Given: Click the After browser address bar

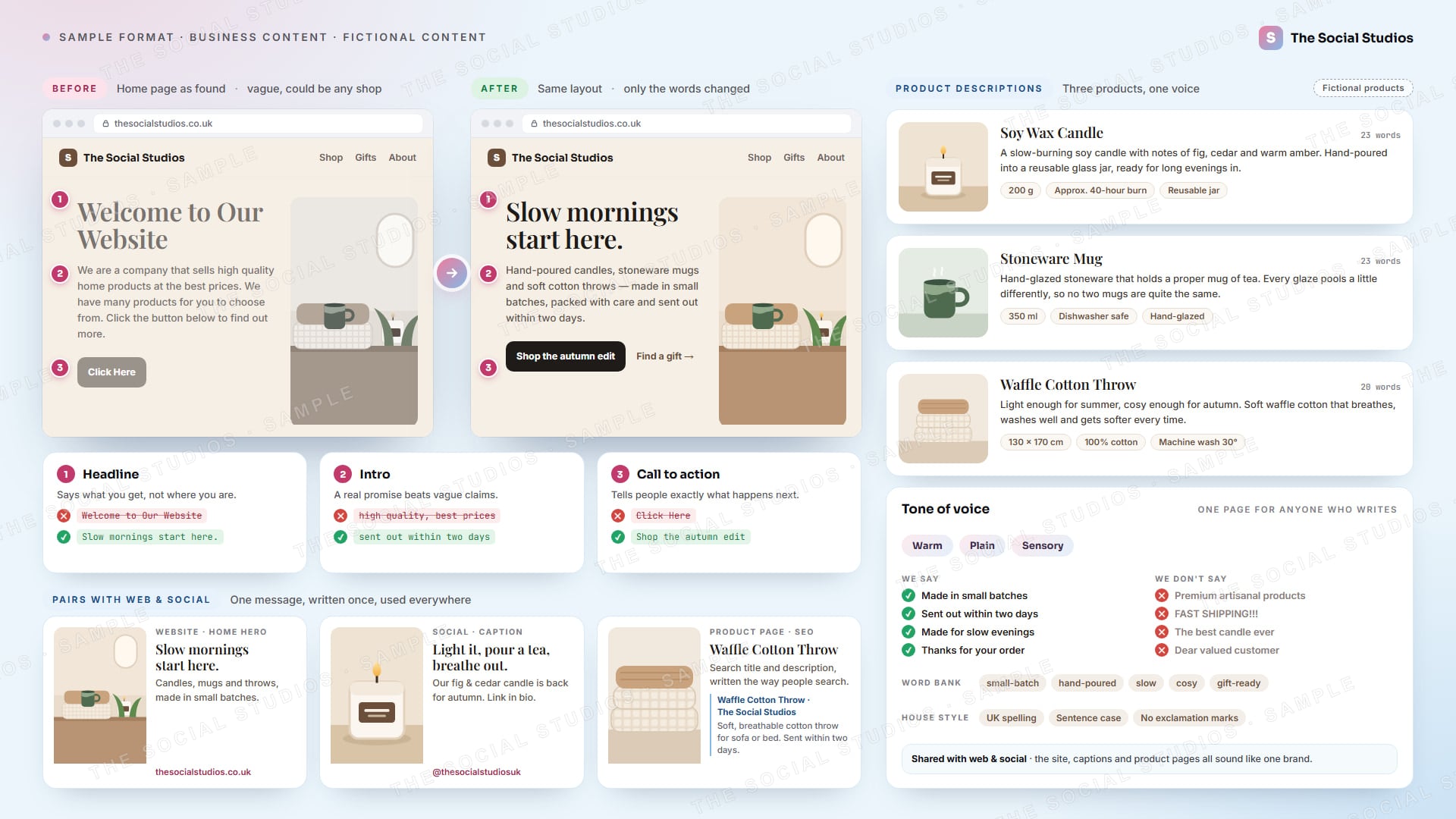Looking at the screenshot, I should (686, 124).
